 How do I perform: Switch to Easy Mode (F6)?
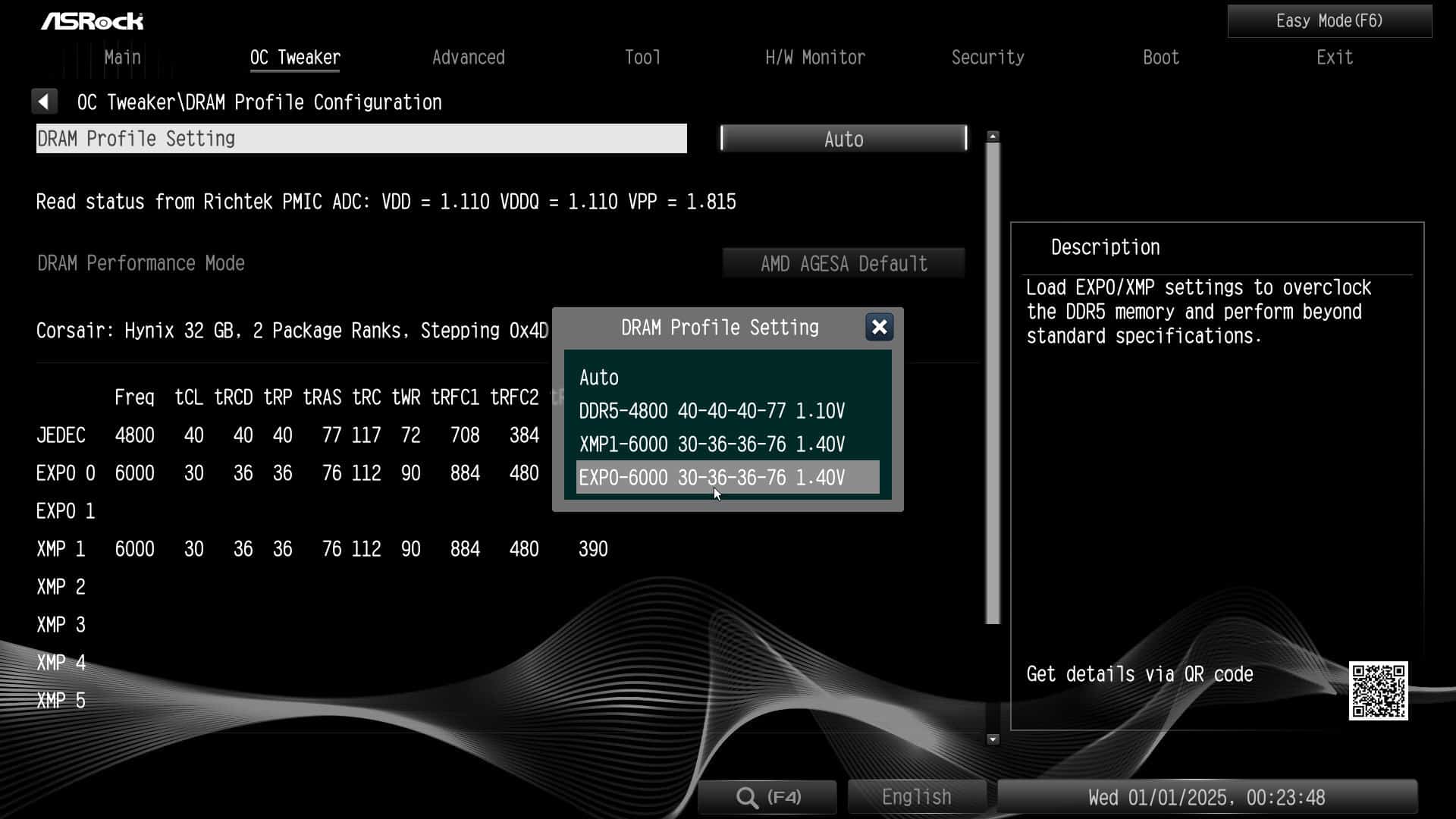click(x=1329, y=21)
